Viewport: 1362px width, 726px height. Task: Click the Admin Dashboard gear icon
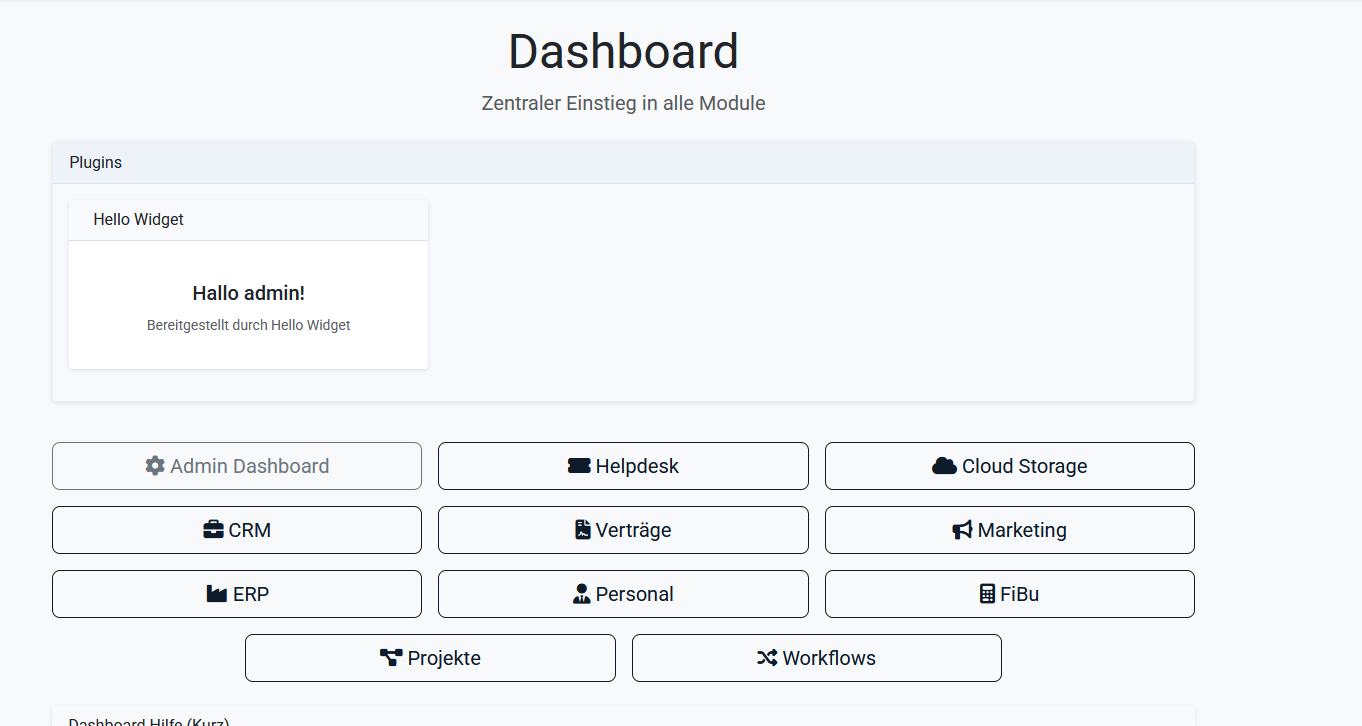[x=155, y=465]
